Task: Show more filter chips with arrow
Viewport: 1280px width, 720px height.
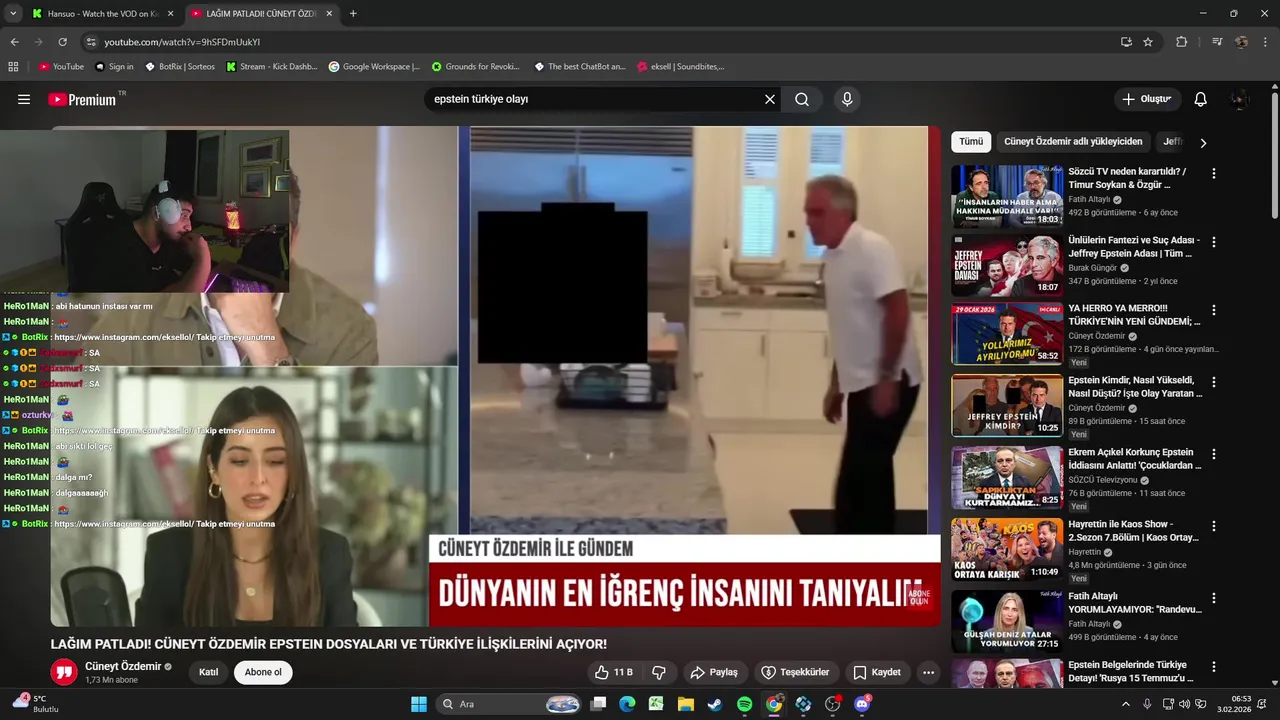Action: click(1203, 142)
